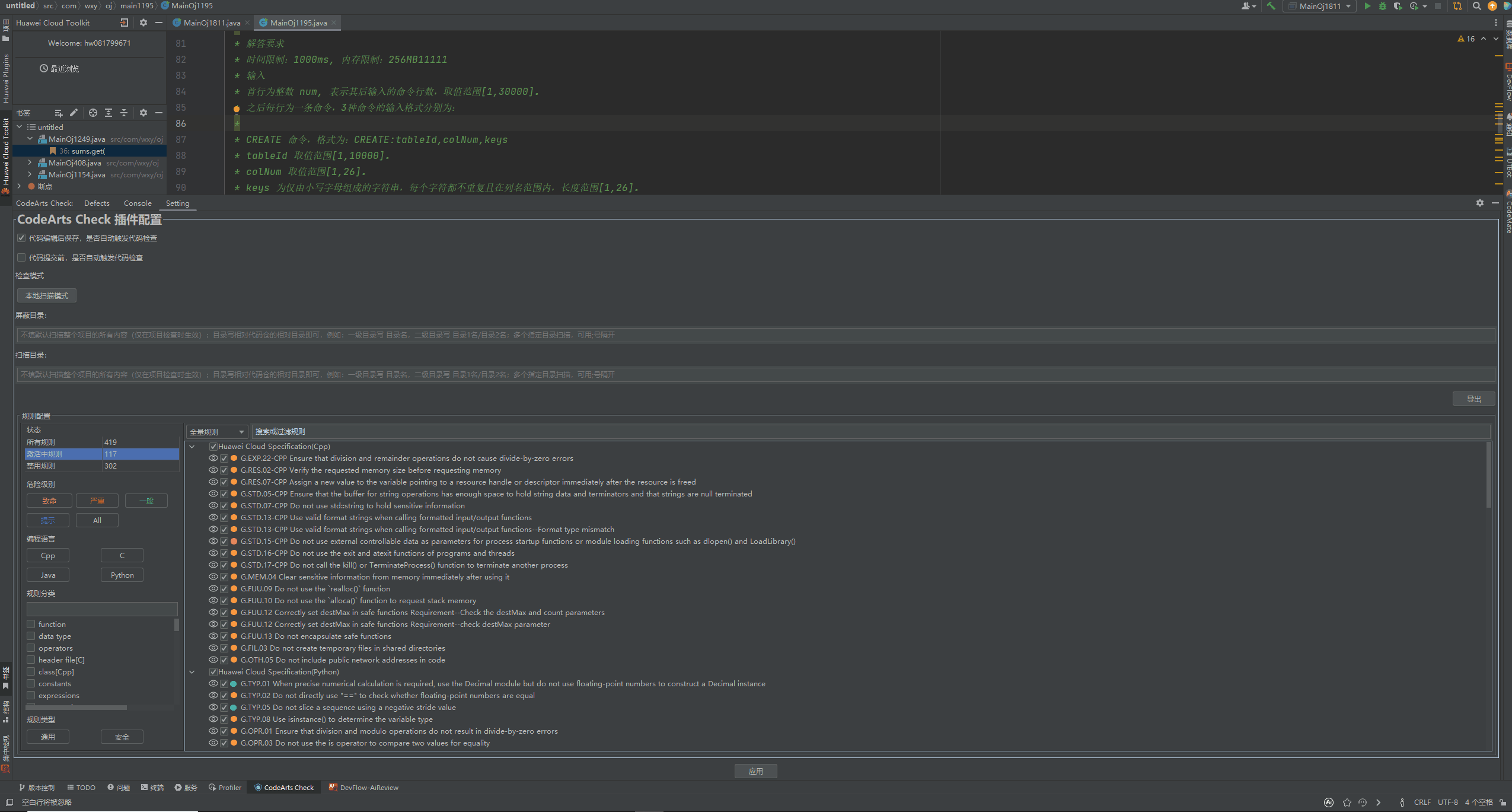The height and width of the screenshot is (812, 1512).
Task: Open CodeArts Check panel settings gear
Action: click(1479, 203)
